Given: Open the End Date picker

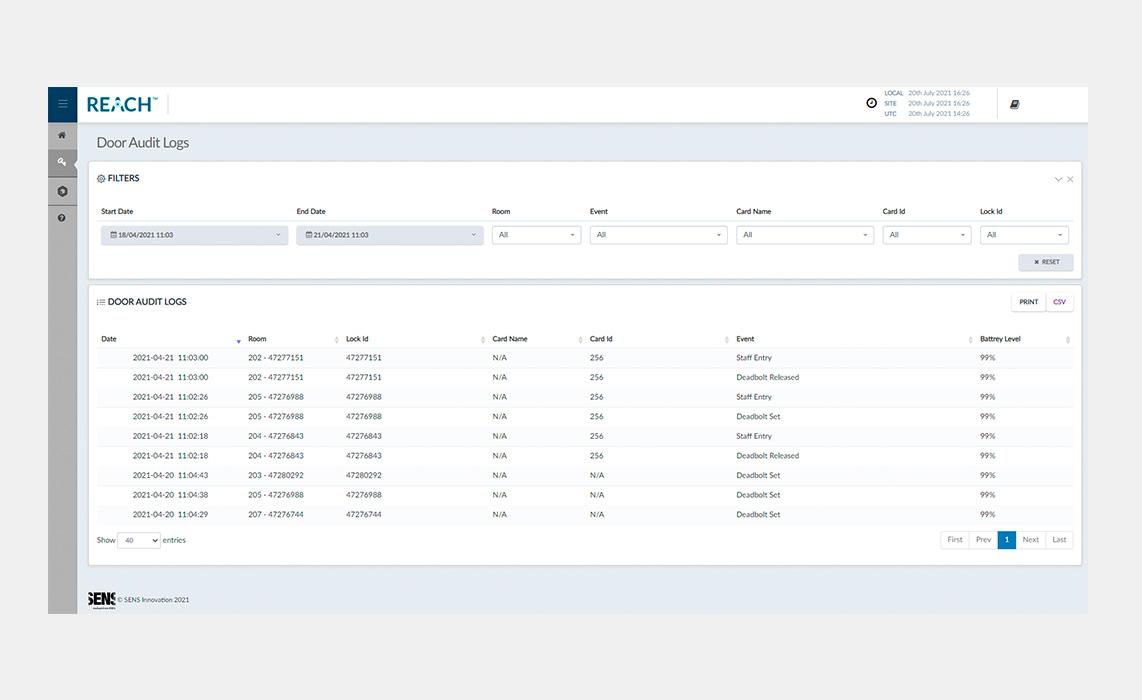Looking at the screenshot, I should 390,235.
